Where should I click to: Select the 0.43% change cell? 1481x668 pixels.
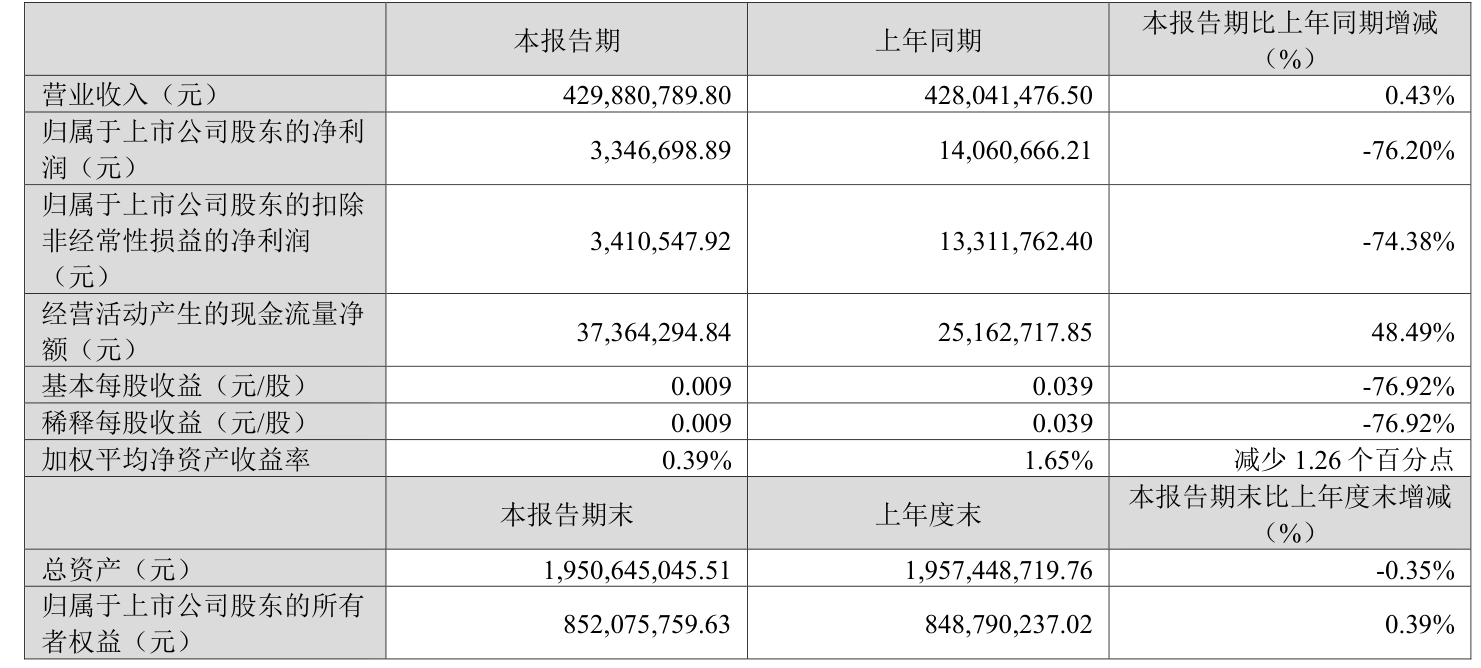click(1426, 96)
